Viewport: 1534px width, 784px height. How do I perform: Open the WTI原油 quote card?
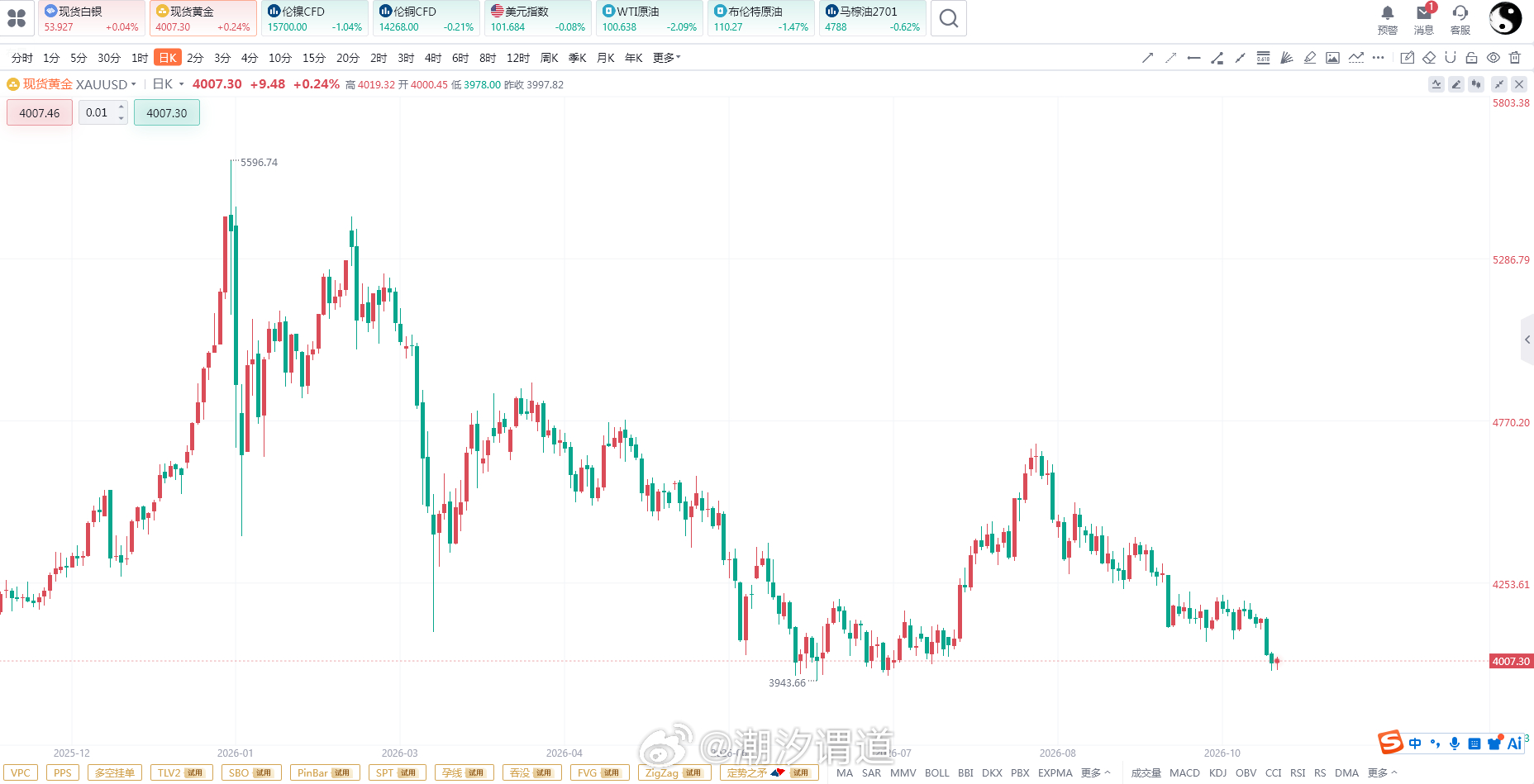(x=650, y=18)
